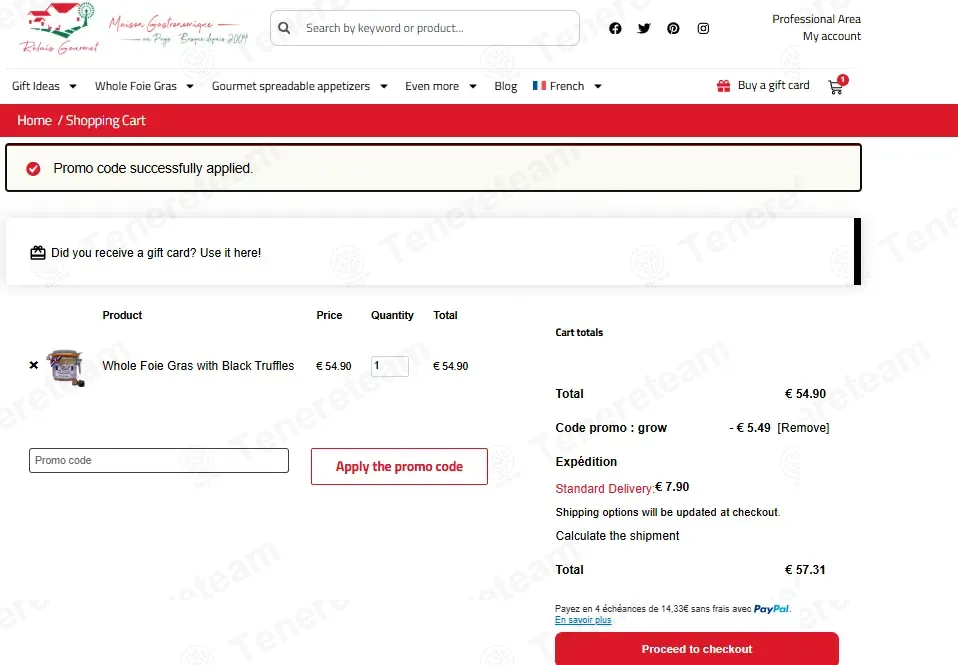Screen dimensions: 958x665
Task: Click Home in the breadcrumb
Action: click(x=34, y=120)
